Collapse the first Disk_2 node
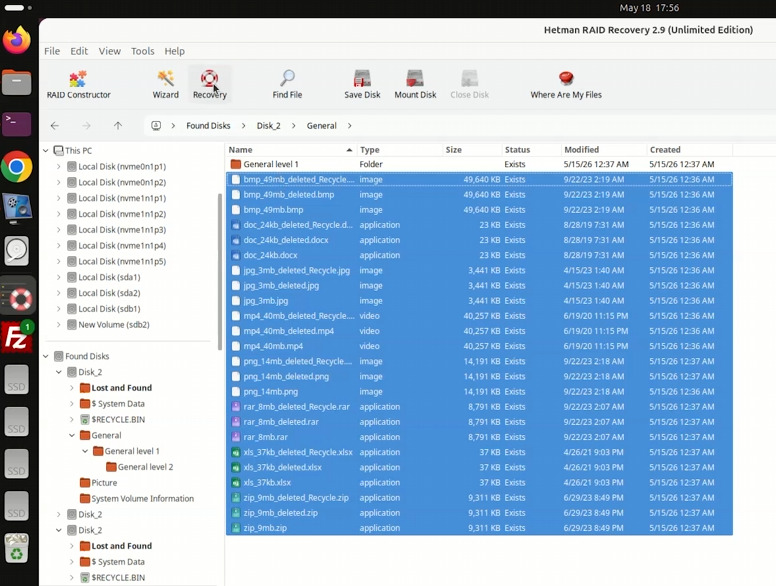 [59, 372]
